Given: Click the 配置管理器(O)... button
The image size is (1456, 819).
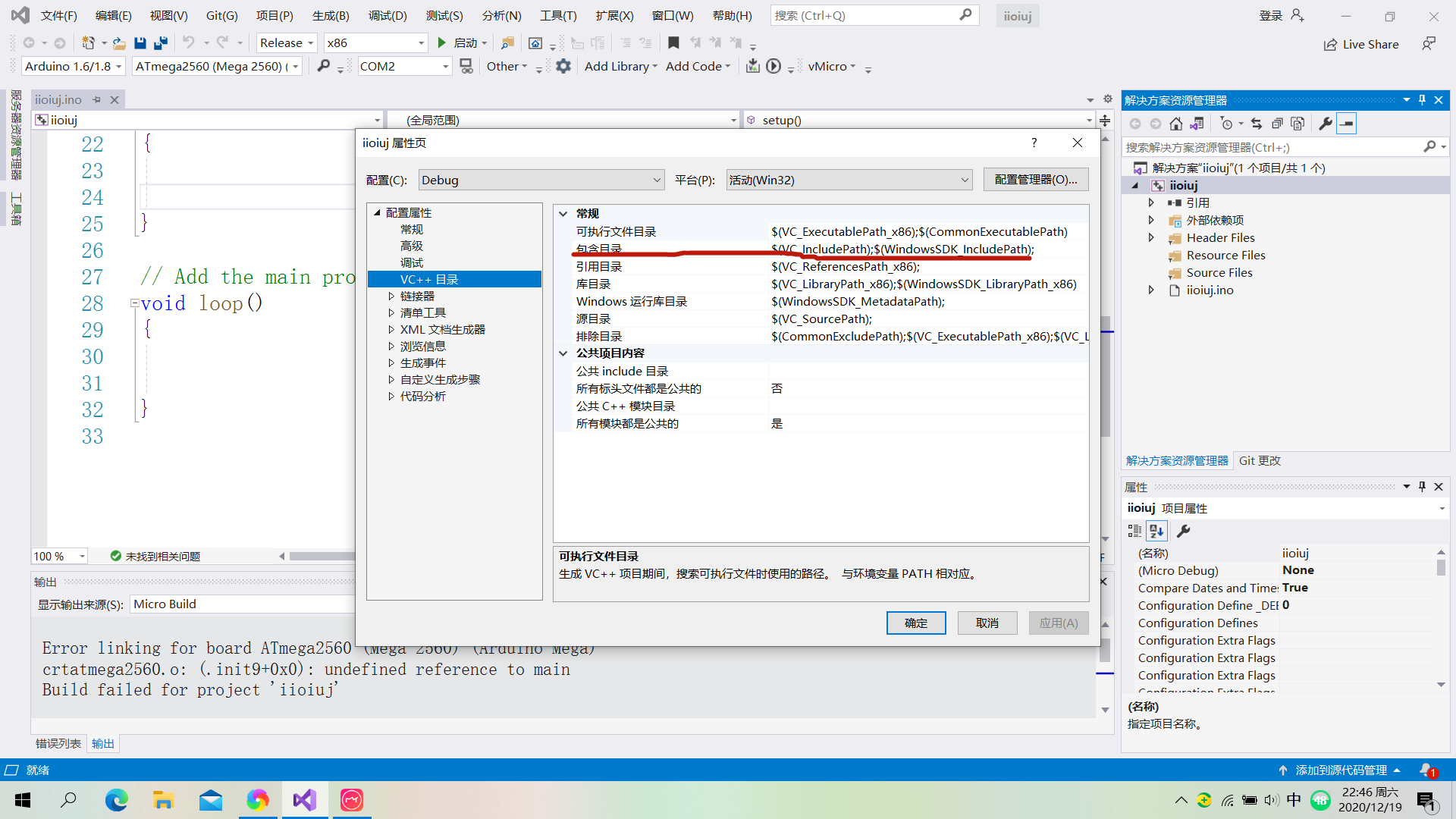Looking at the screenshot, I should tap(1035, 180).
